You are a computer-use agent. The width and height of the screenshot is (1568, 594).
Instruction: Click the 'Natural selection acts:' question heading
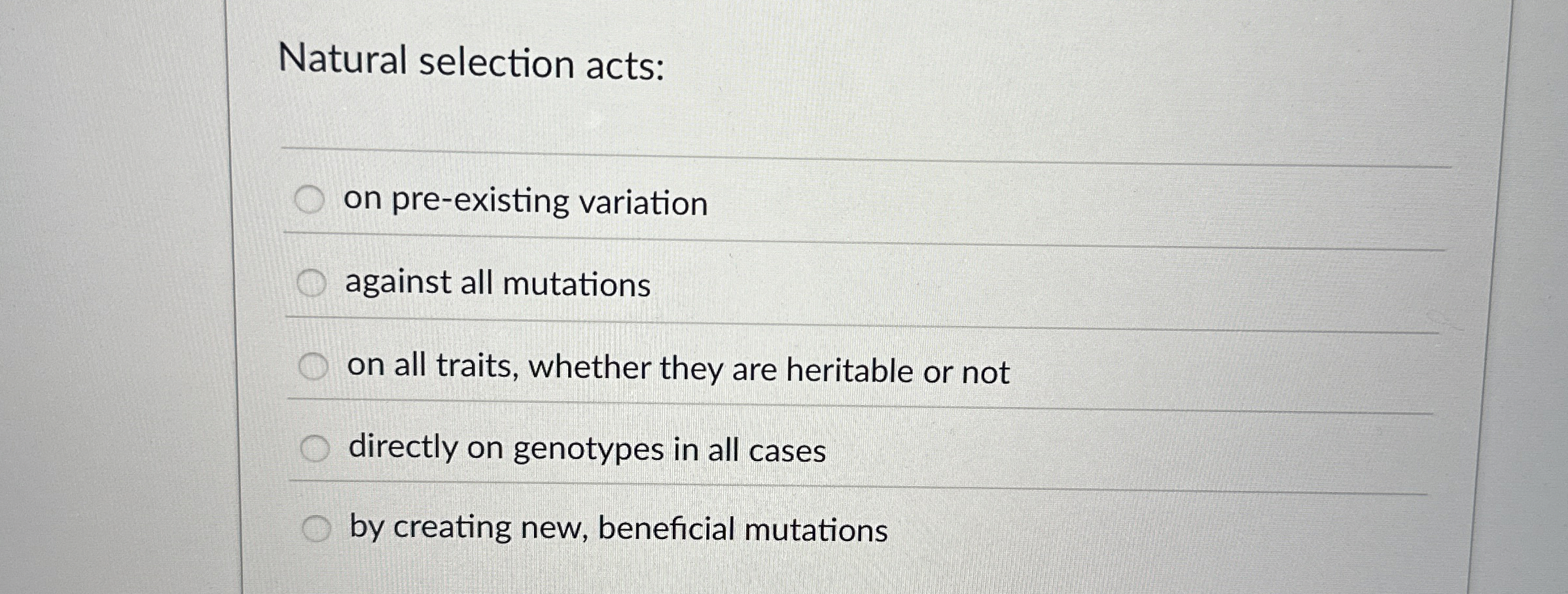471,63
